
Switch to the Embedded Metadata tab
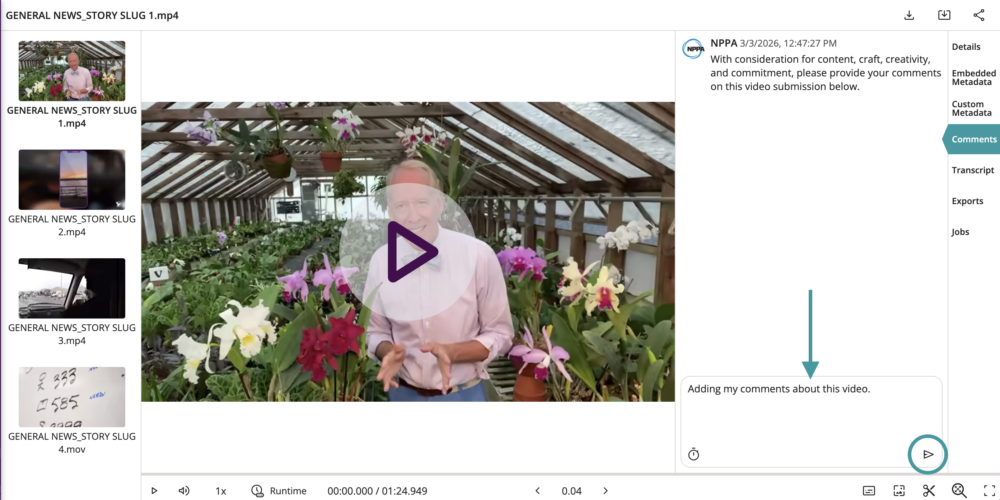[x=973, y=77]
